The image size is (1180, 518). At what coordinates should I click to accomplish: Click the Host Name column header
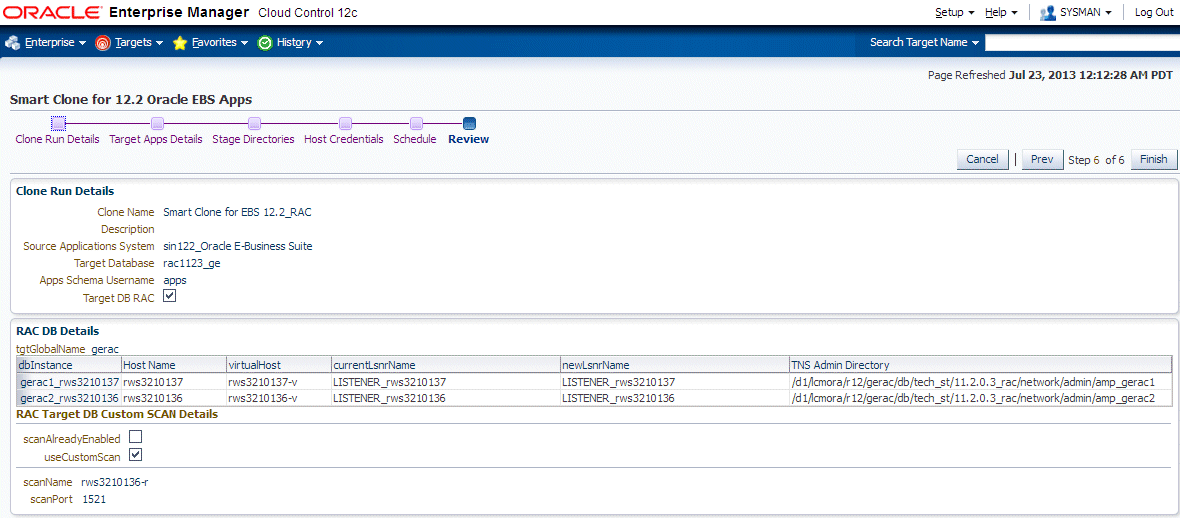173,364
